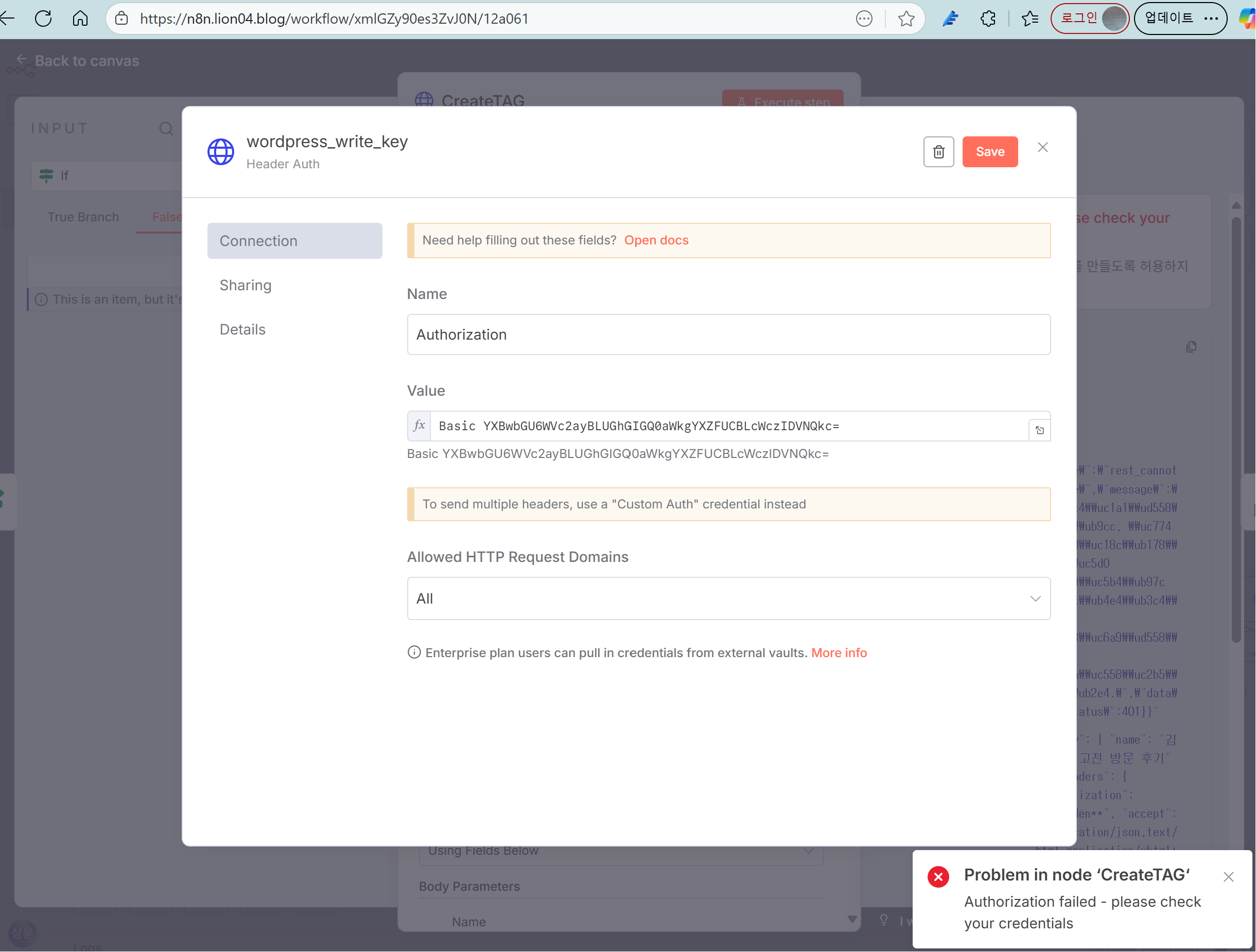
Task: Click the Copilot icon in browser toolbar
Action: 1247,19
